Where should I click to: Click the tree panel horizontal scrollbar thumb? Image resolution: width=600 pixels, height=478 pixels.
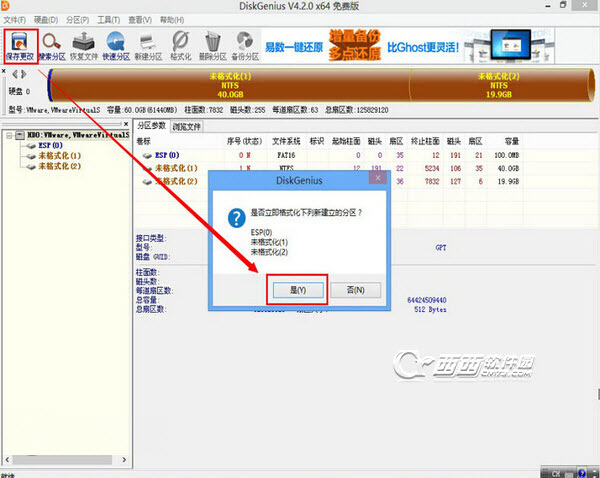tap(62, 460)
